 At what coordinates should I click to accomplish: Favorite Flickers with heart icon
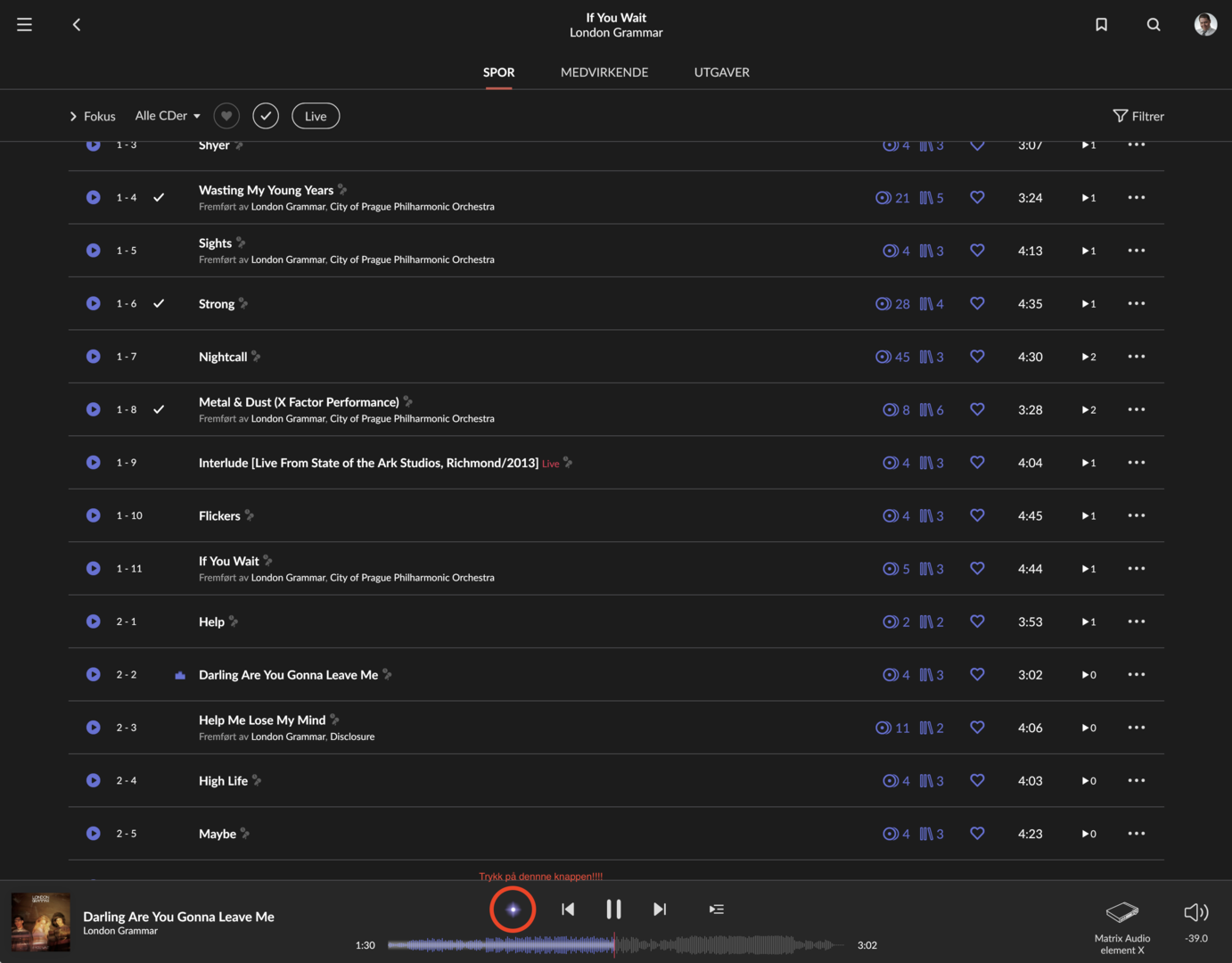(x=977, y=515)
